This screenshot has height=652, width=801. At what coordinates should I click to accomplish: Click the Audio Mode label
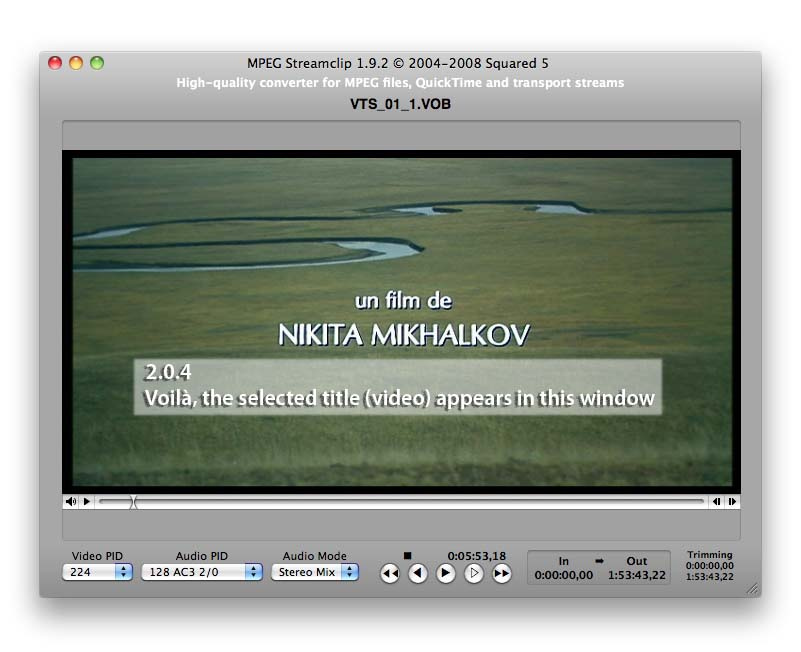click(x=315, y=556)
